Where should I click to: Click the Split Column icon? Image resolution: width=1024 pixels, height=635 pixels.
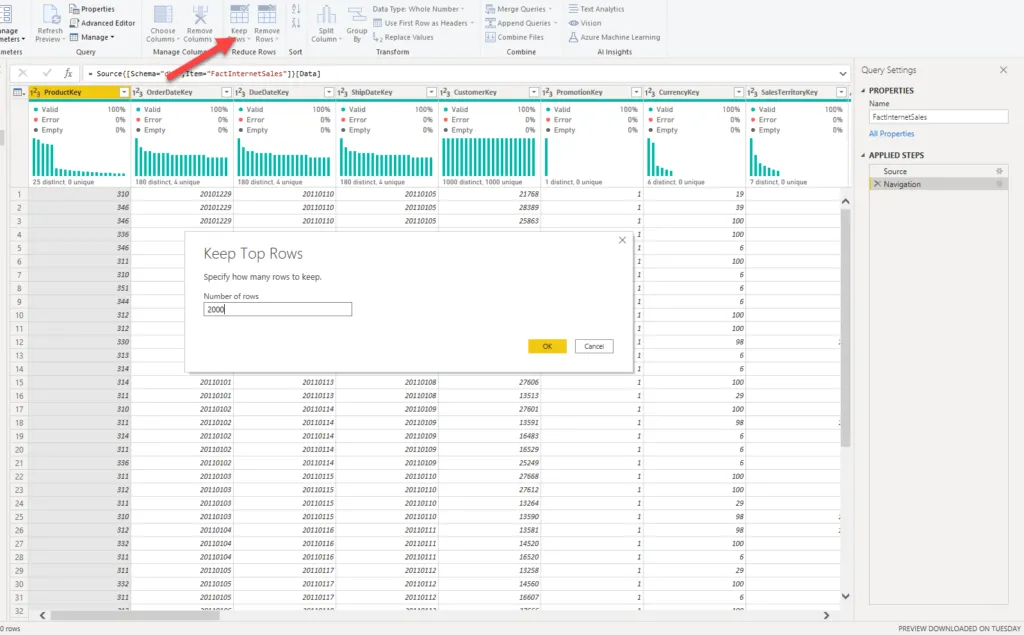tap(326, 14)
